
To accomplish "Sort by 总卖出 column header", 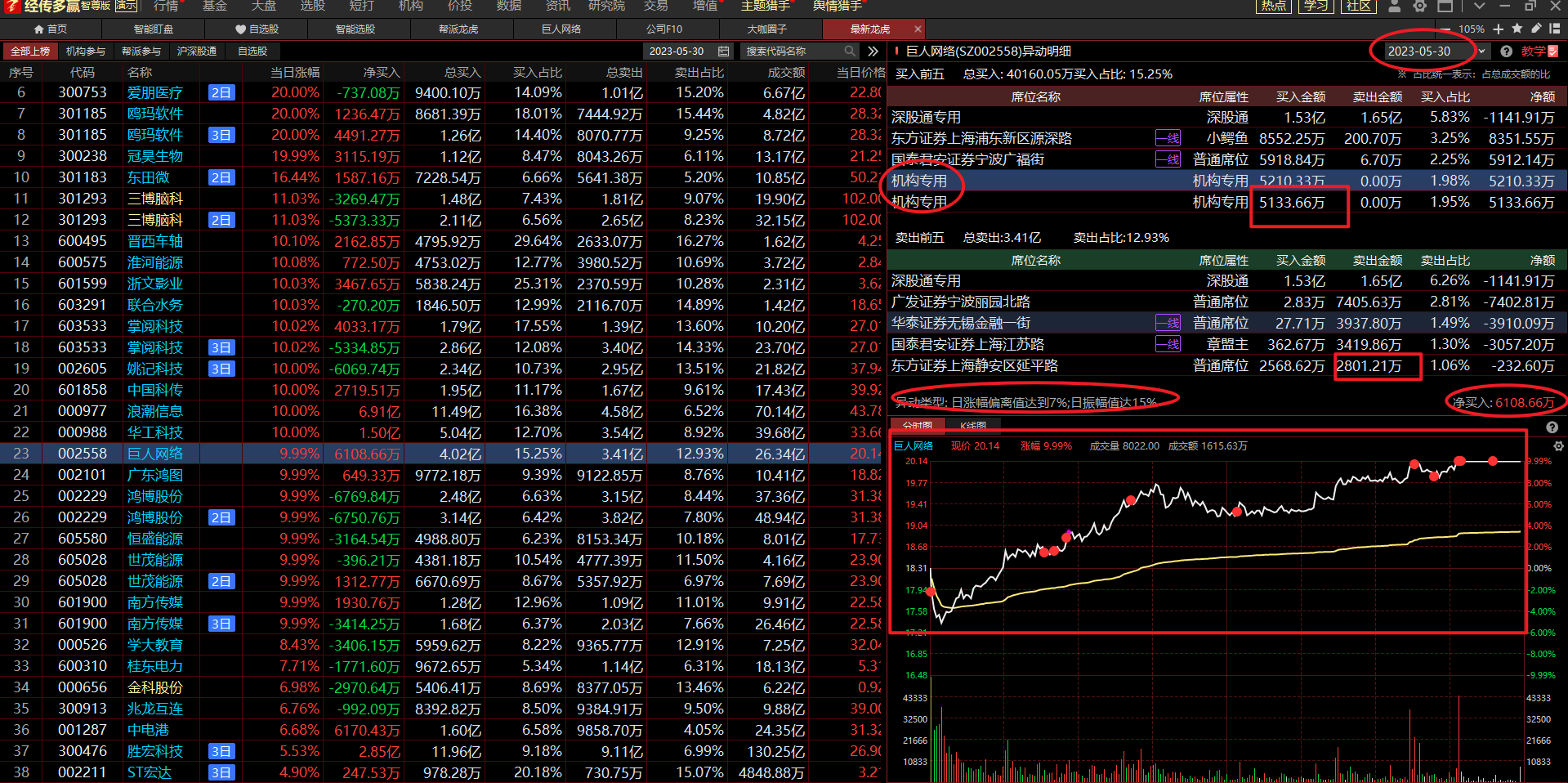I will tap(624, 72).
